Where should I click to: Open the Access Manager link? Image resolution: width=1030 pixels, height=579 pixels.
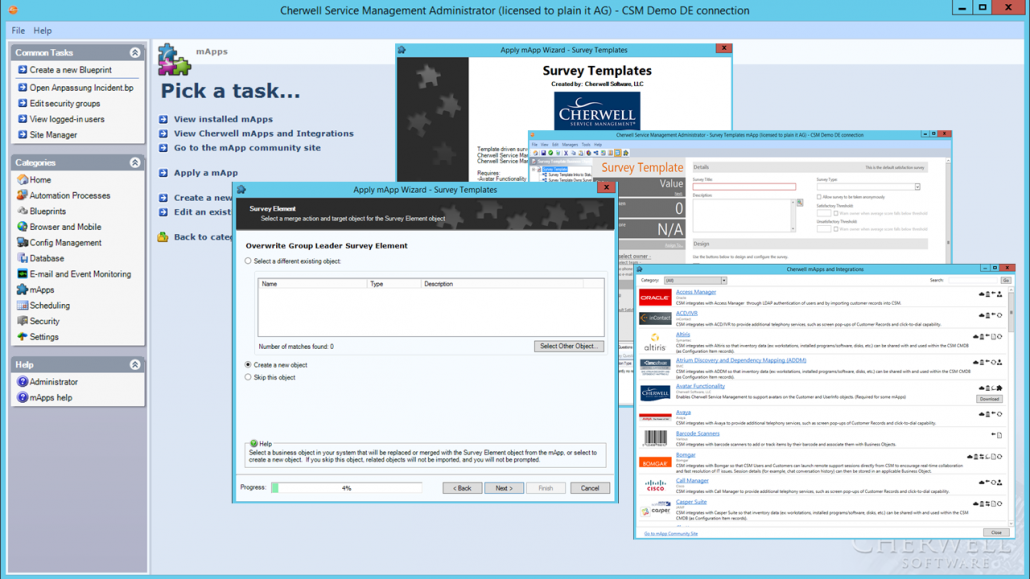pyautogui.click(x=696, y=292)
